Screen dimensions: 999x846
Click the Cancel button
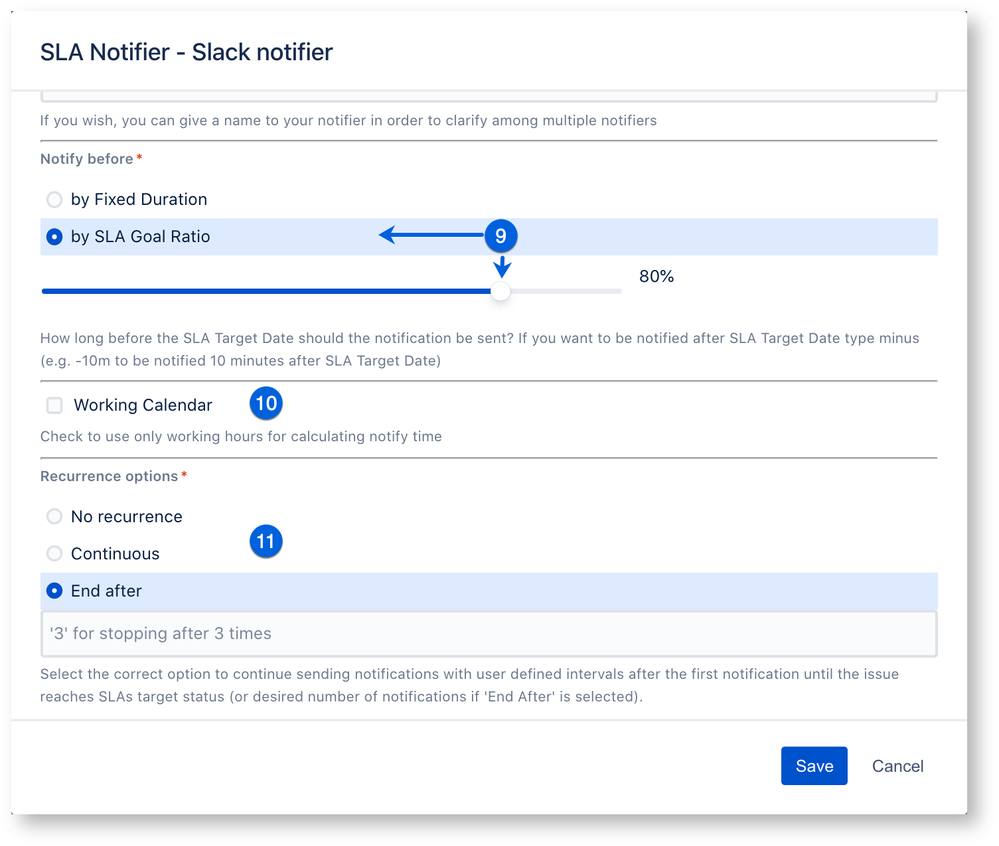pyautogui.click(x=896, y=765)
